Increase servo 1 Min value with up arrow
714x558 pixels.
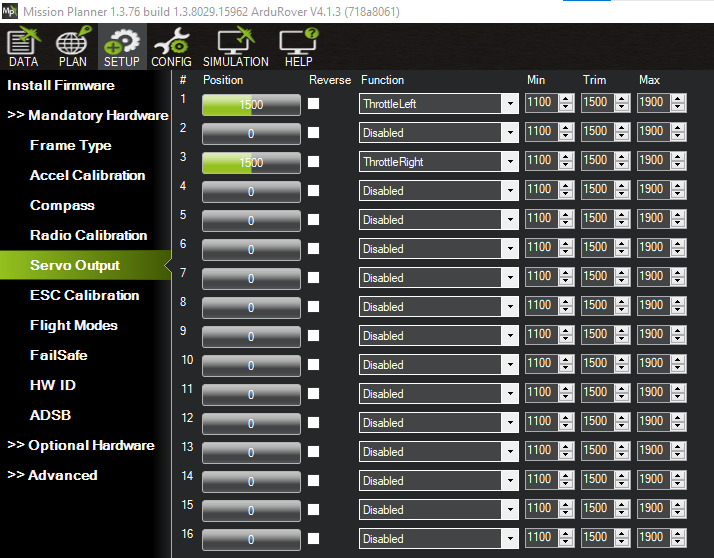click(x=566, y=99)
